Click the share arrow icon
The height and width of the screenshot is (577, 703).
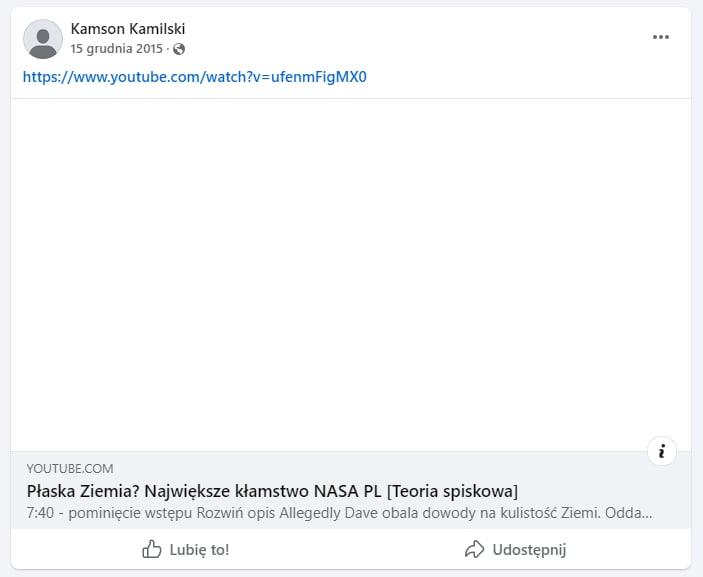(x=475, y=549)
